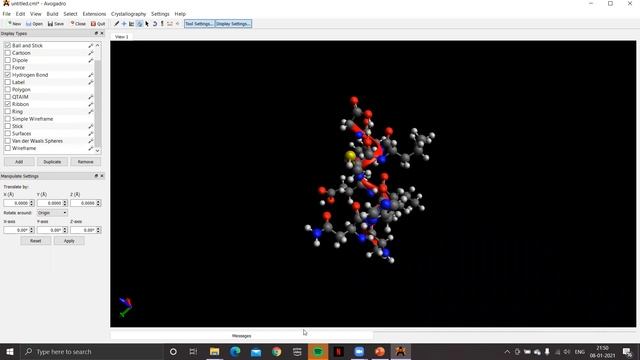Select the Measure tool
Image resolution: width=640 pixels, height=360 pixels.
pyautogui.click(x=170, y=24)
